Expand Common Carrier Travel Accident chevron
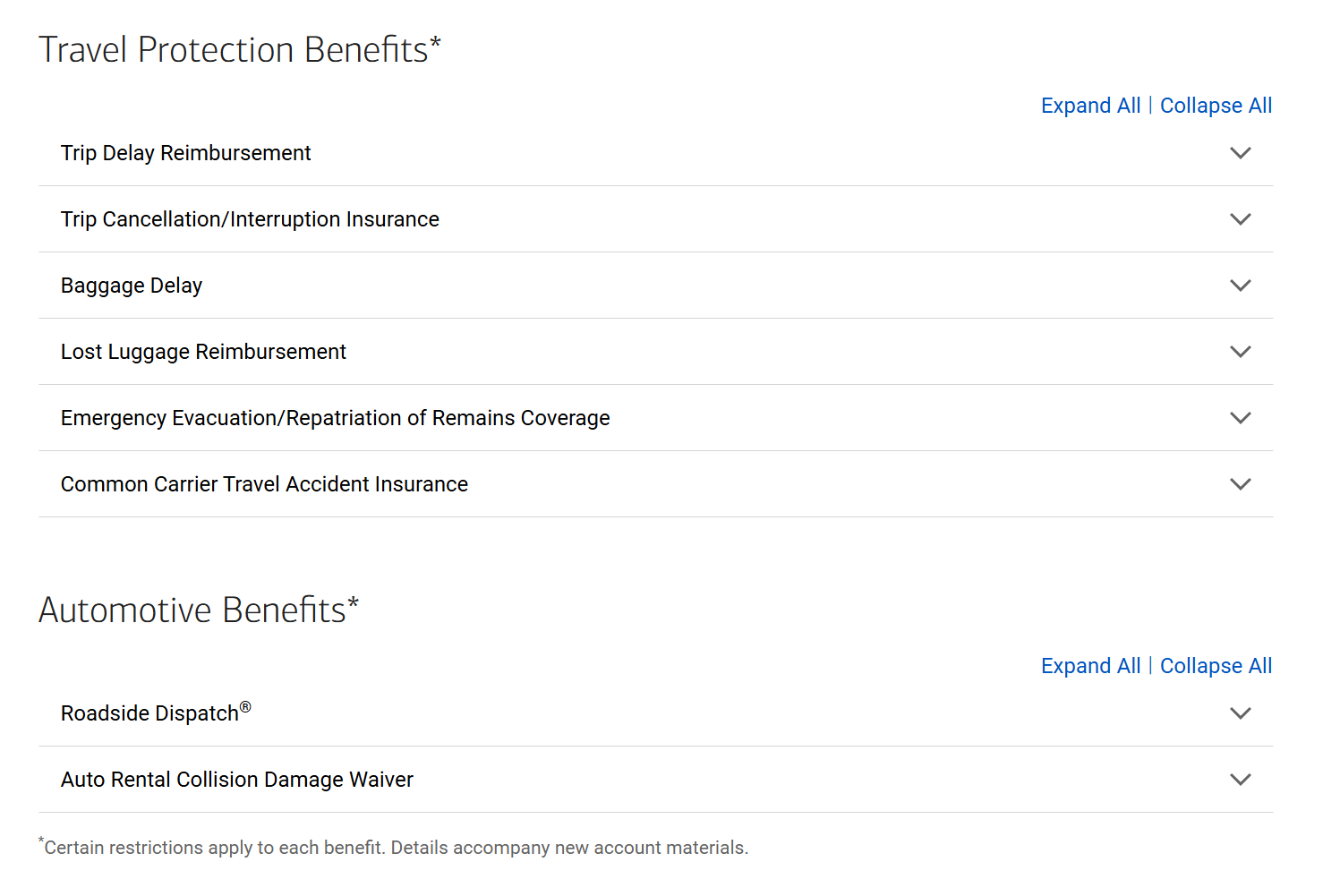The width and height of the screenshot is (1340, 896). click(1240, 484)
